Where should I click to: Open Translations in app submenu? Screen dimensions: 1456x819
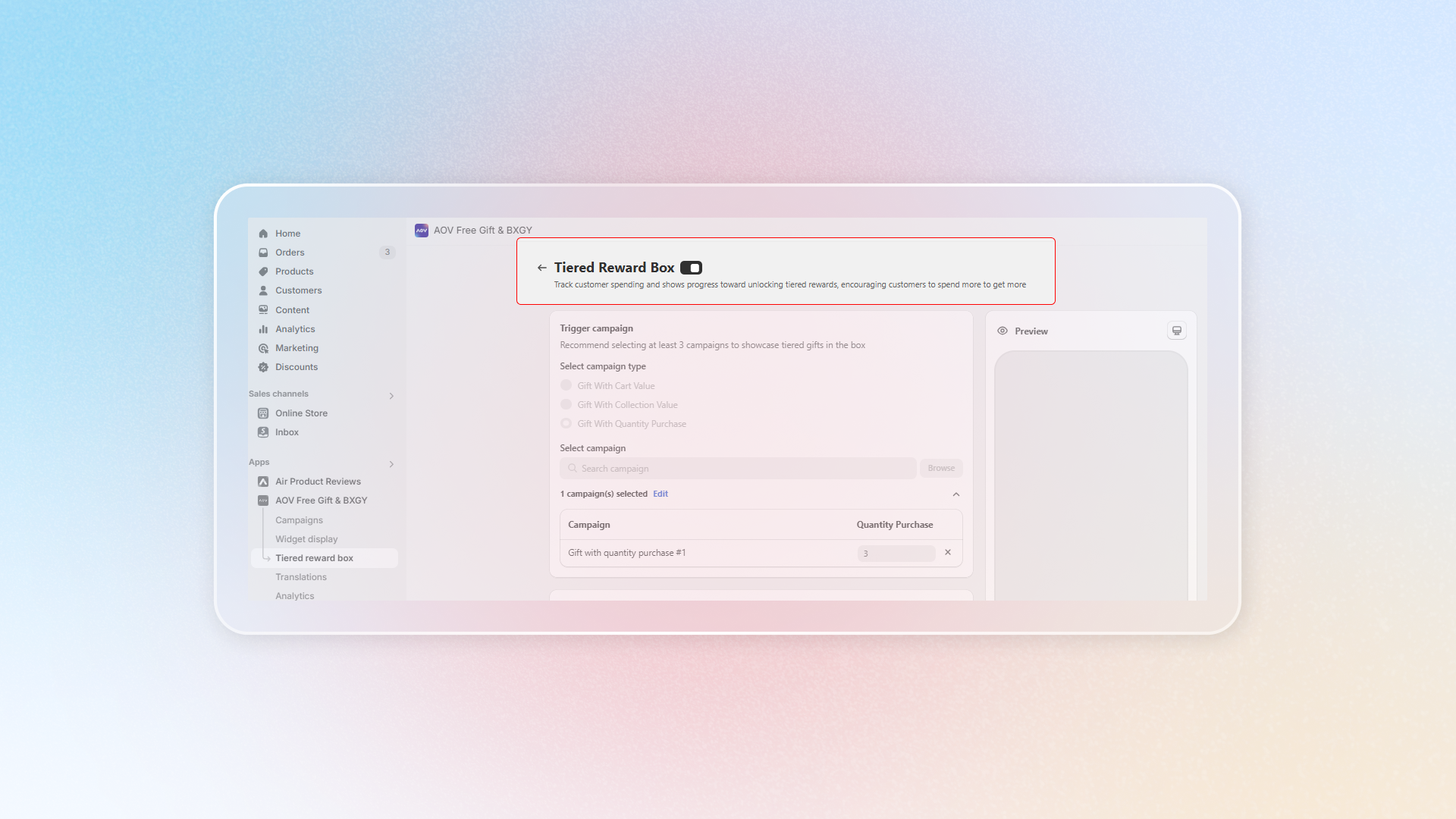[301, 577]
